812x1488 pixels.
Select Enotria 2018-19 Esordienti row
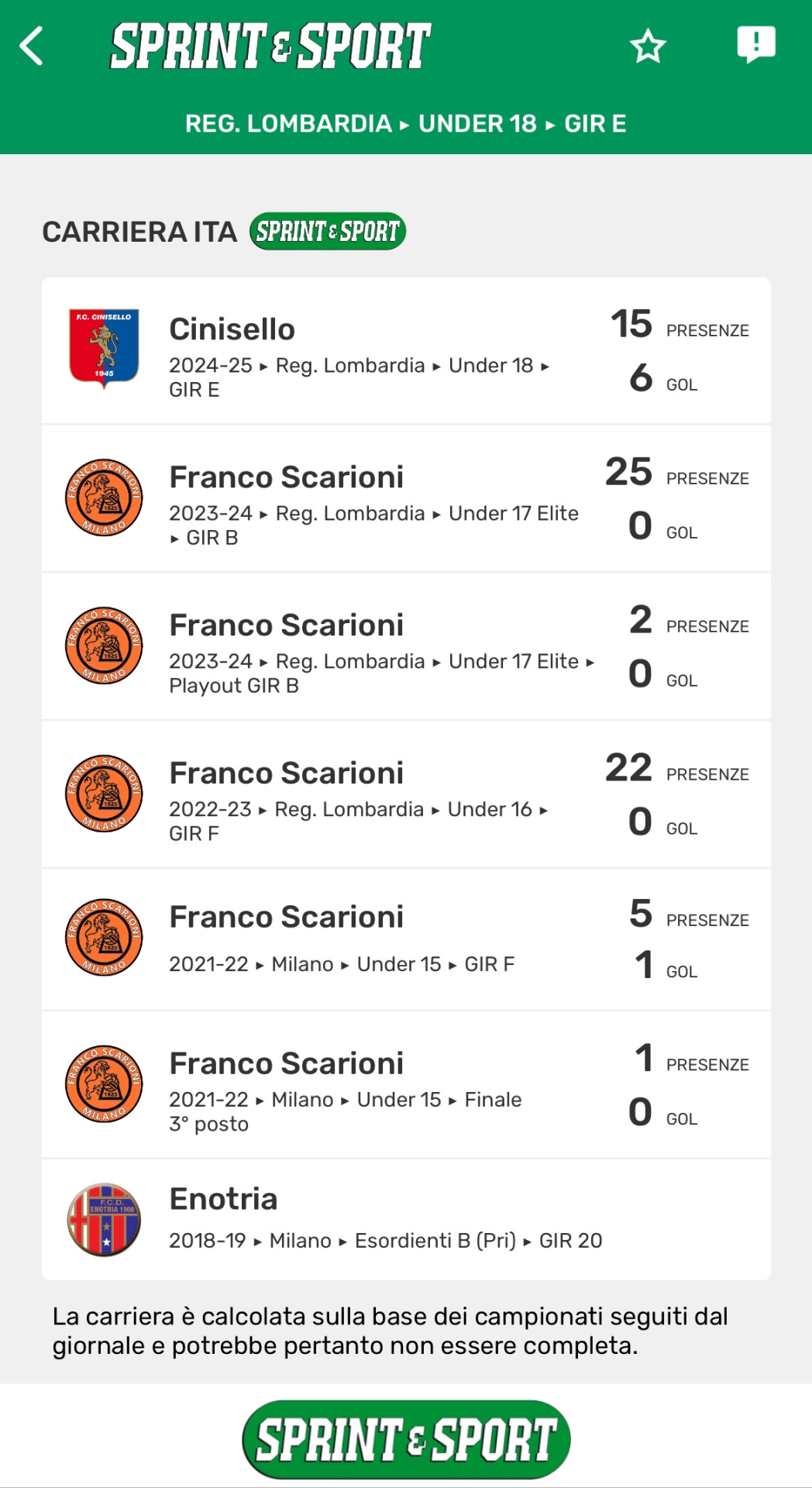[385, 1220]
